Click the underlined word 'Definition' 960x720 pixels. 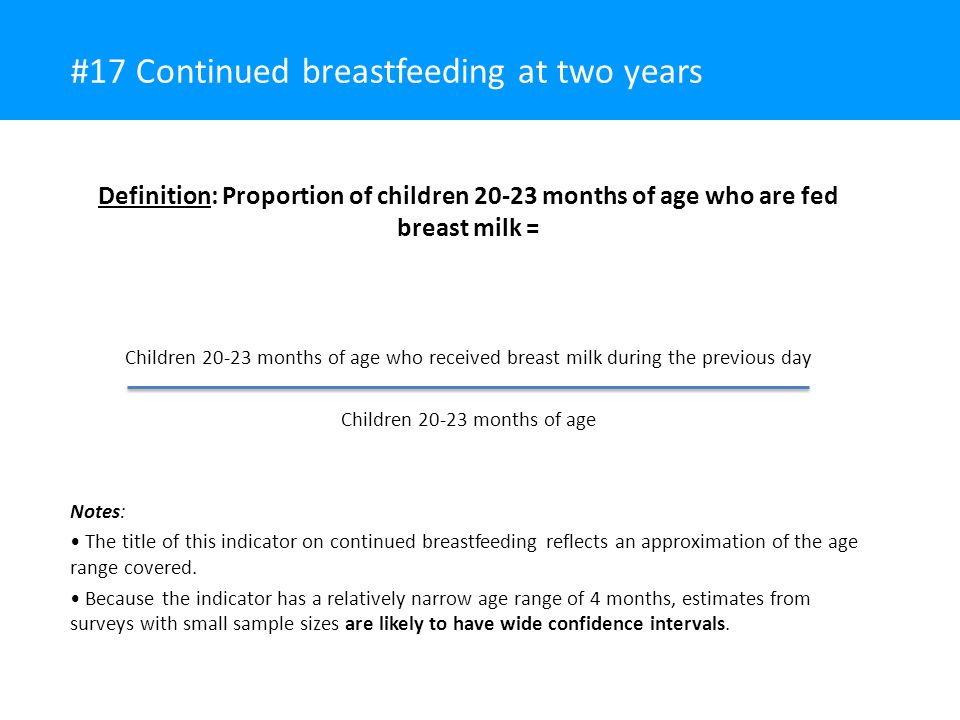pos(154,196)
